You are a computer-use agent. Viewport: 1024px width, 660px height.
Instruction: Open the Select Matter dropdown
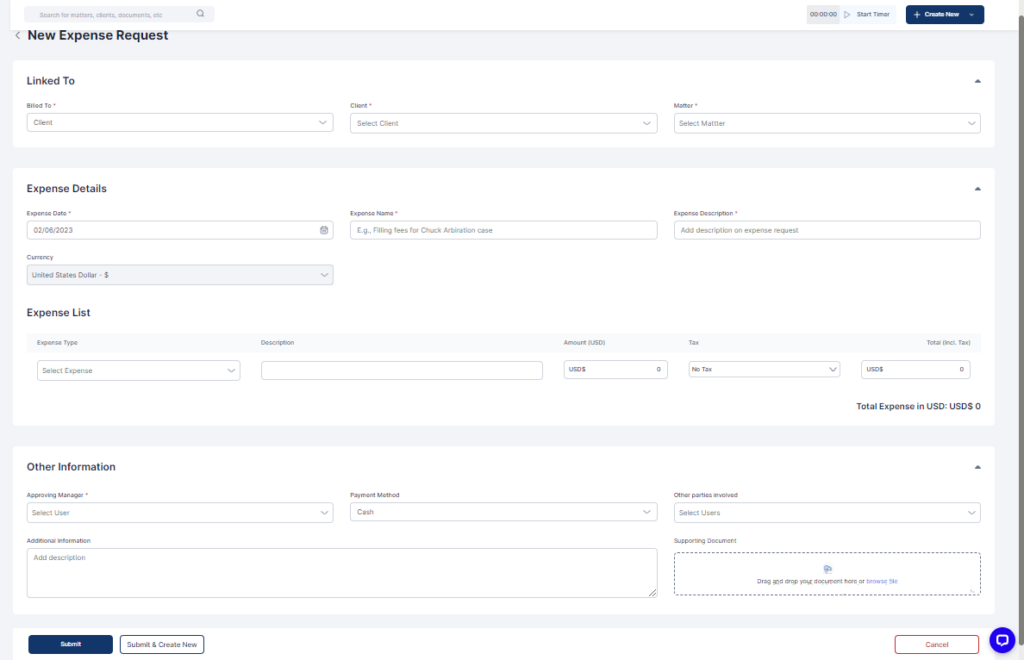point(827,123)
